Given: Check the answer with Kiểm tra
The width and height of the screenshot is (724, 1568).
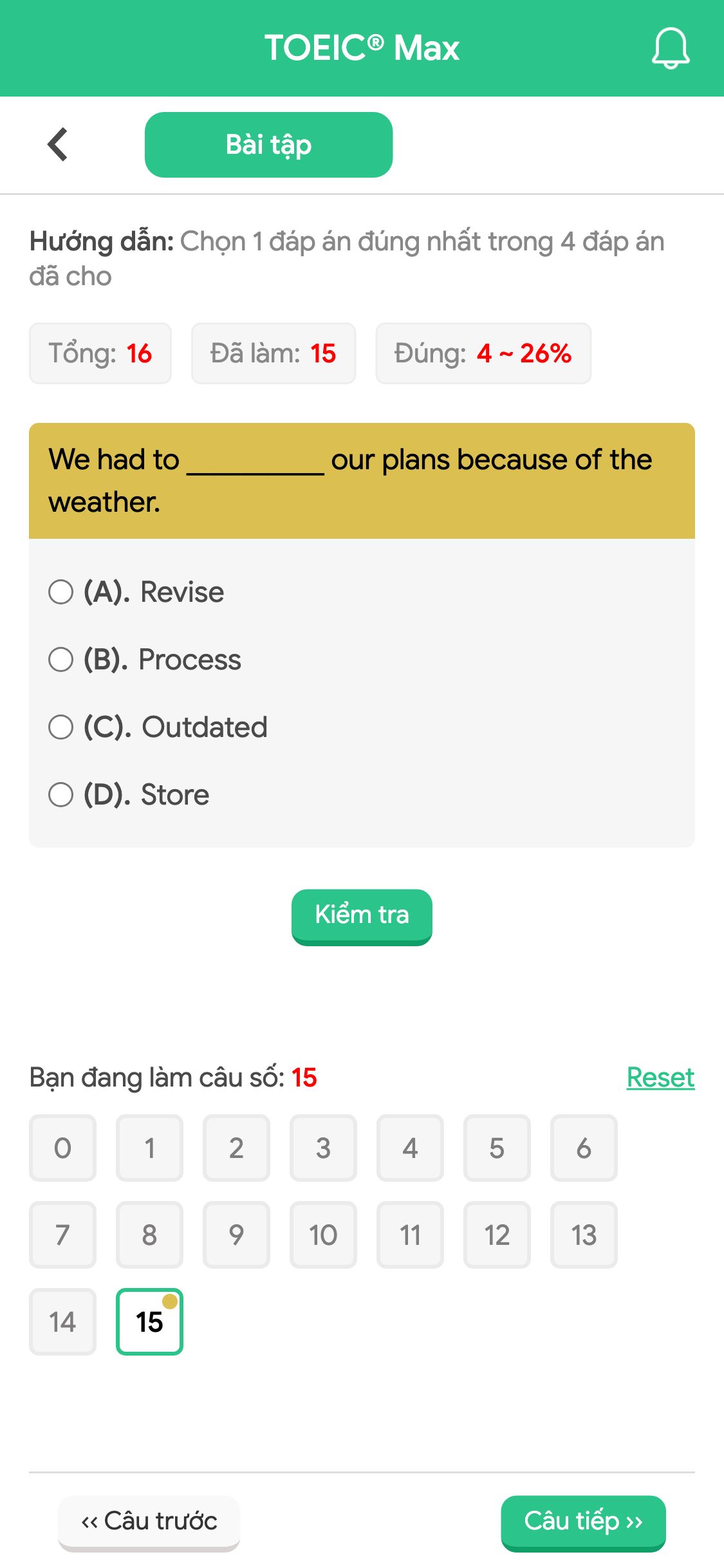Looking at the screenshot, I should (x=362, y=917).
